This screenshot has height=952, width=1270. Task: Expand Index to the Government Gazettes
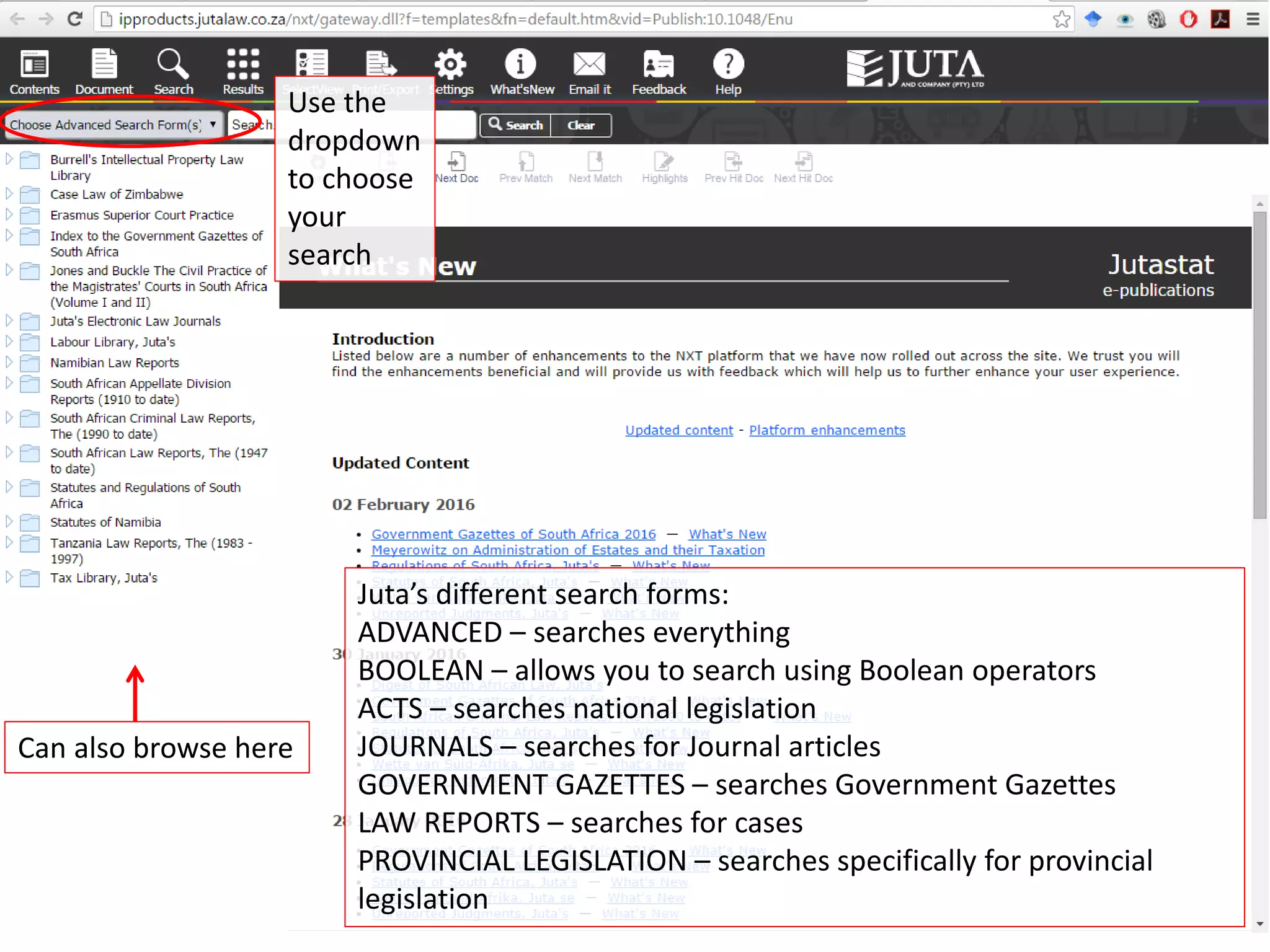[9, 235]
